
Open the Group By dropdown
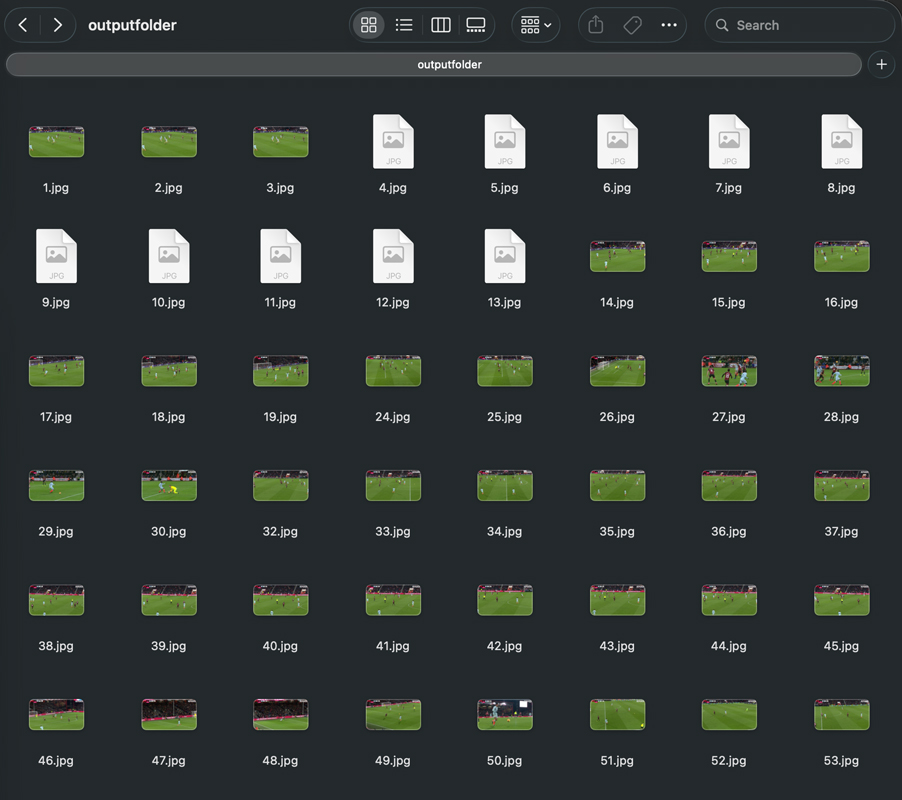point(535,24)
